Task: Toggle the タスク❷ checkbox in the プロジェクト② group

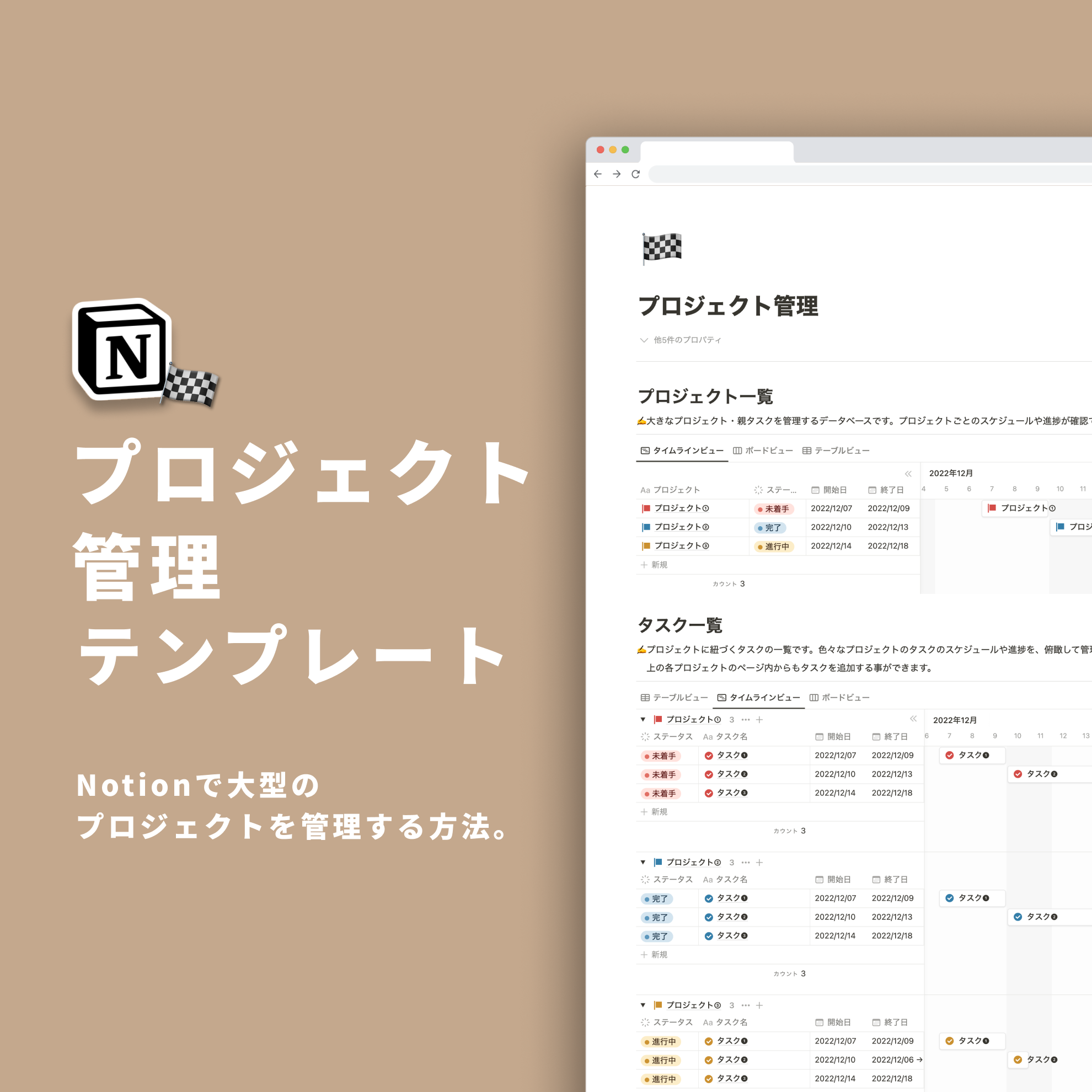Action: [x=709, y=917]
